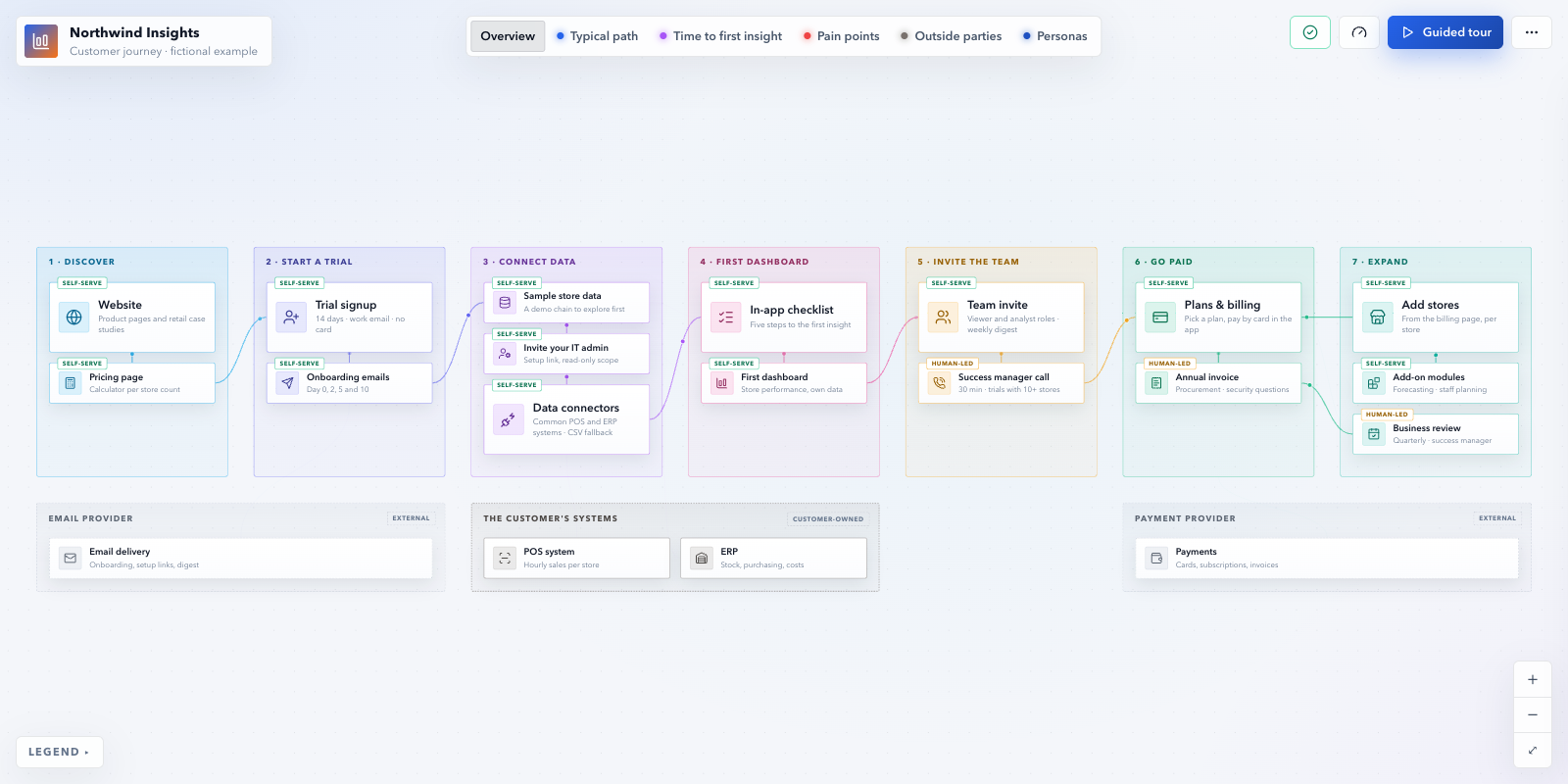Image resolution: width=1568 pixels, height=784 pixels.
Task: Click the '6 · GO PAID' stage heading
Action: click(1164, 262)
